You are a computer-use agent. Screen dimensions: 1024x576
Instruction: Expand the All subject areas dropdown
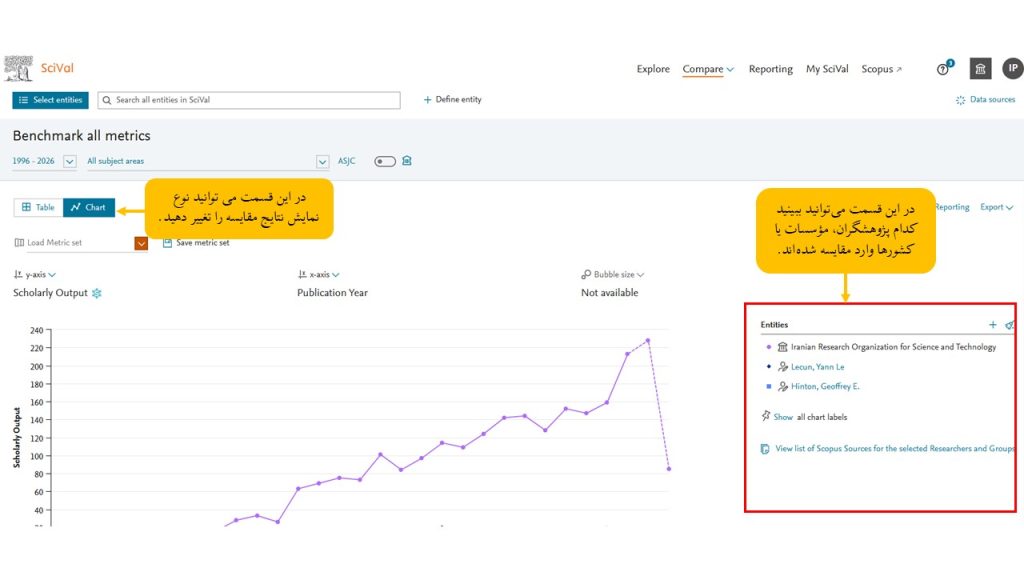322,161
